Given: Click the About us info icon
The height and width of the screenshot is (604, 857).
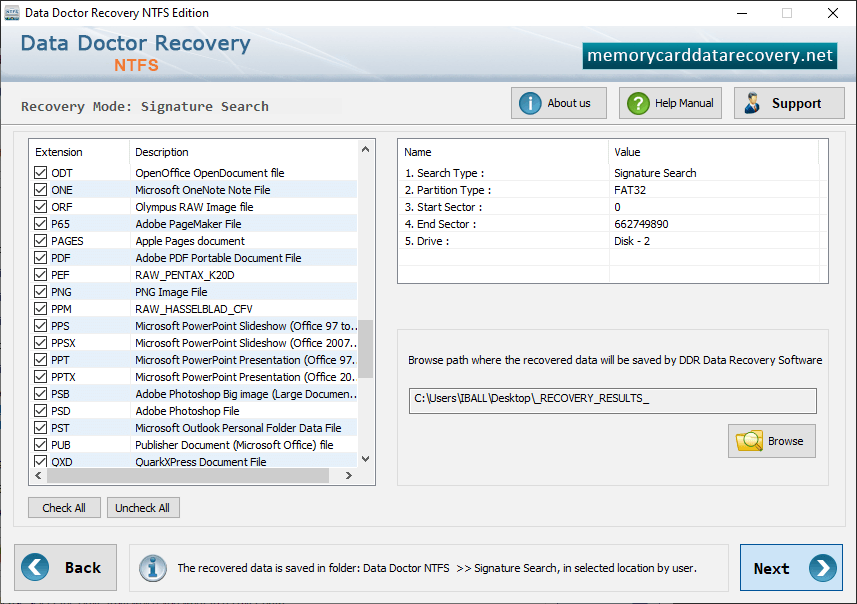Looking at the screenshot, I should tap(530, 103).
